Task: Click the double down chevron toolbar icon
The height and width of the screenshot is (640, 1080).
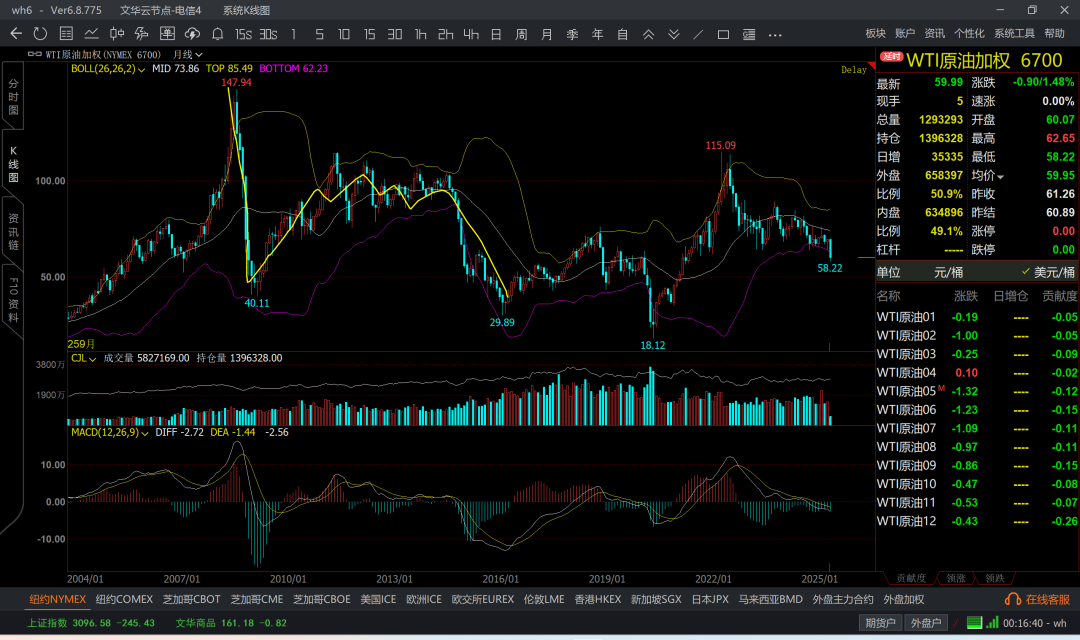Action: [x=674, y=34]
